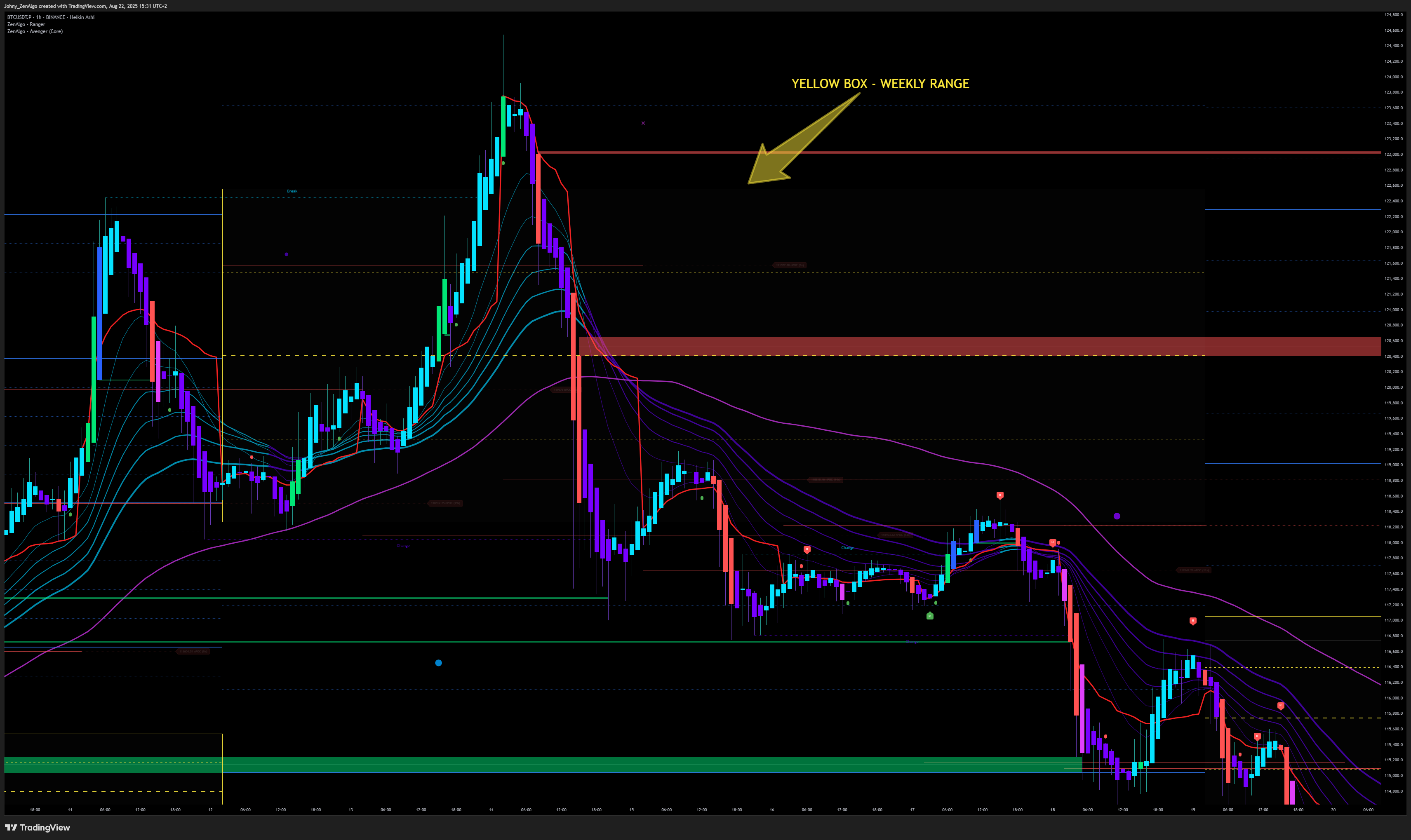Select the ZenAlgo - Ranger indicator label
Image resolution: width=1411 pixels, height=840 pixels.
click(26, 24)
